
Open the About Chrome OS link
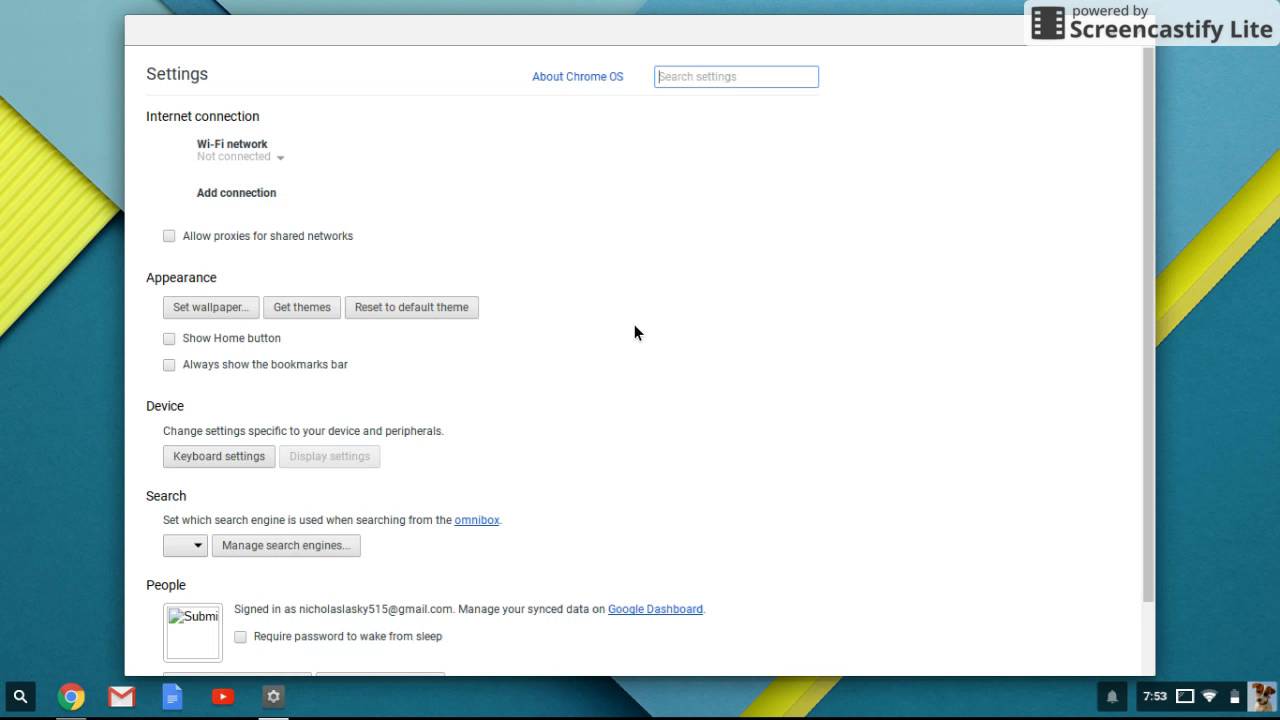click(577, 77)
